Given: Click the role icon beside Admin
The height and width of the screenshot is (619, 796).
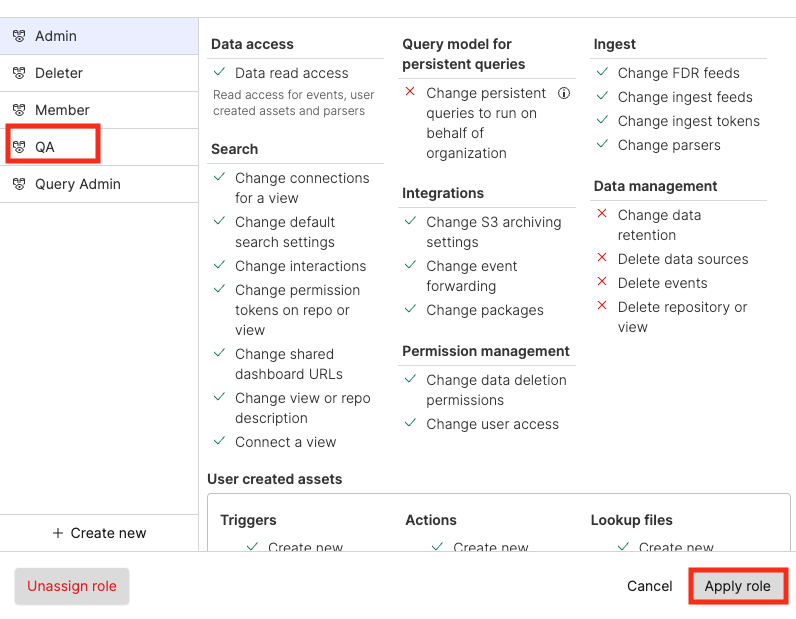Looking at the screenshot, I should click(18, 36).
